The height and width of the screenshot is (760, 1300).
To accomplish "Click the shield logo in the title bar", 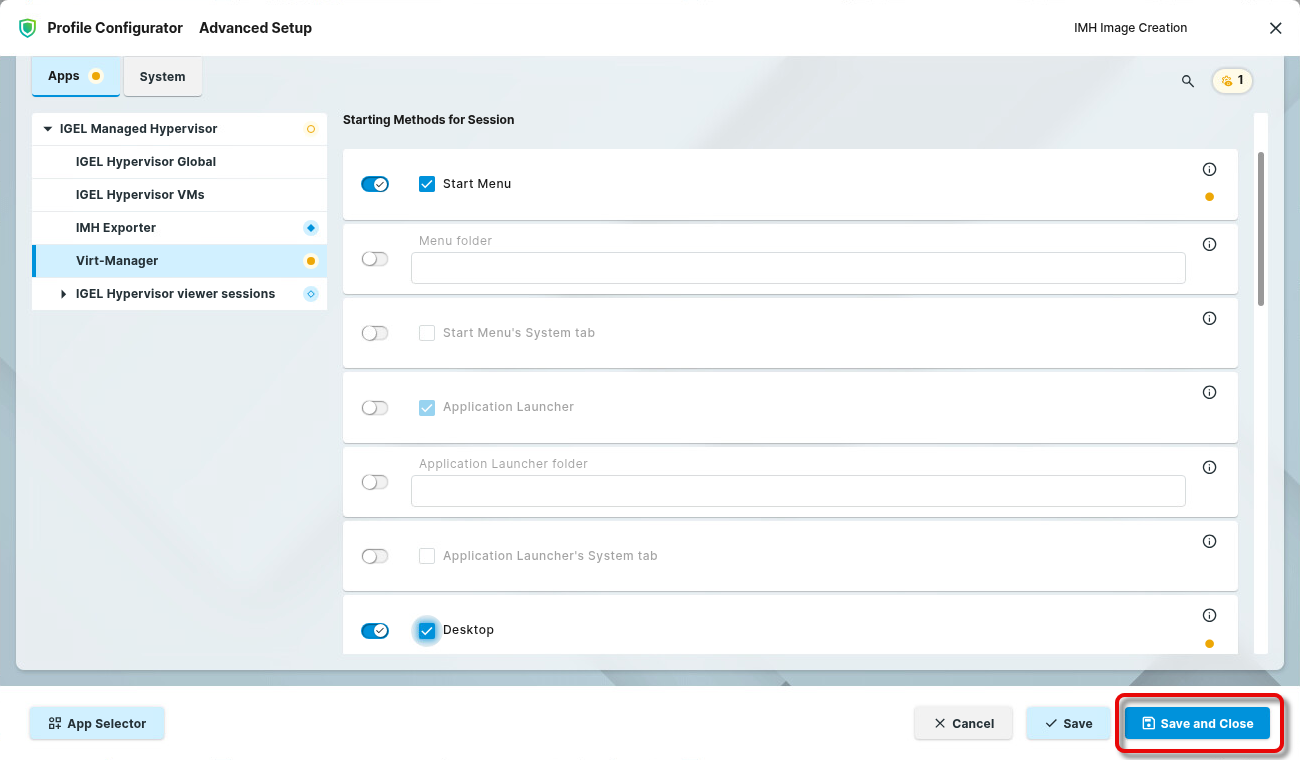I will point(27,28).
